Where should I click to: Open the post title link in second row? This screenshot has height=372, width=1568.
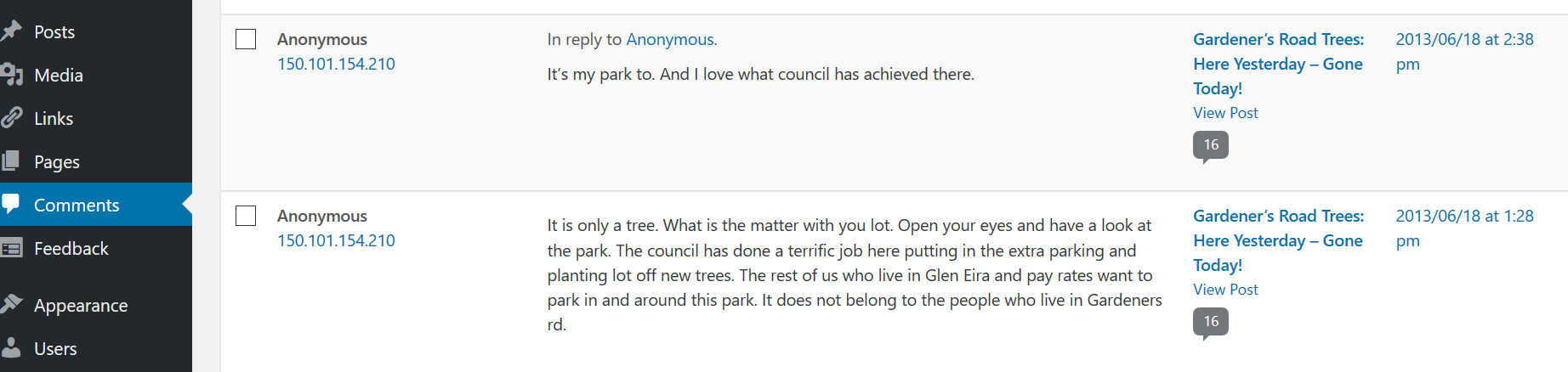point(1277,240)
